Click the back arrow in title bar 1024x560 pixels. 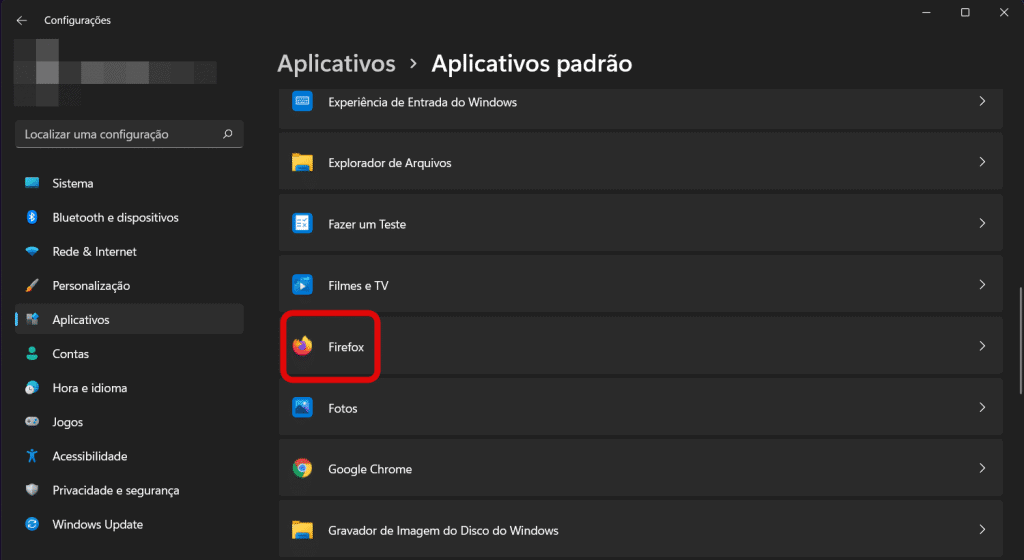pos(22,20)
